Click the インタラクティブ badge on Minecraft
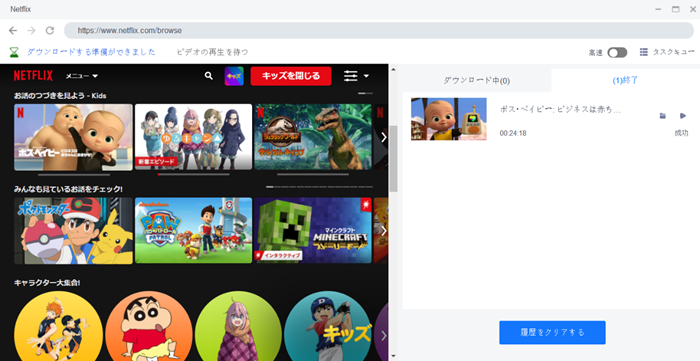The image size is (700, 361). [278, 256]
